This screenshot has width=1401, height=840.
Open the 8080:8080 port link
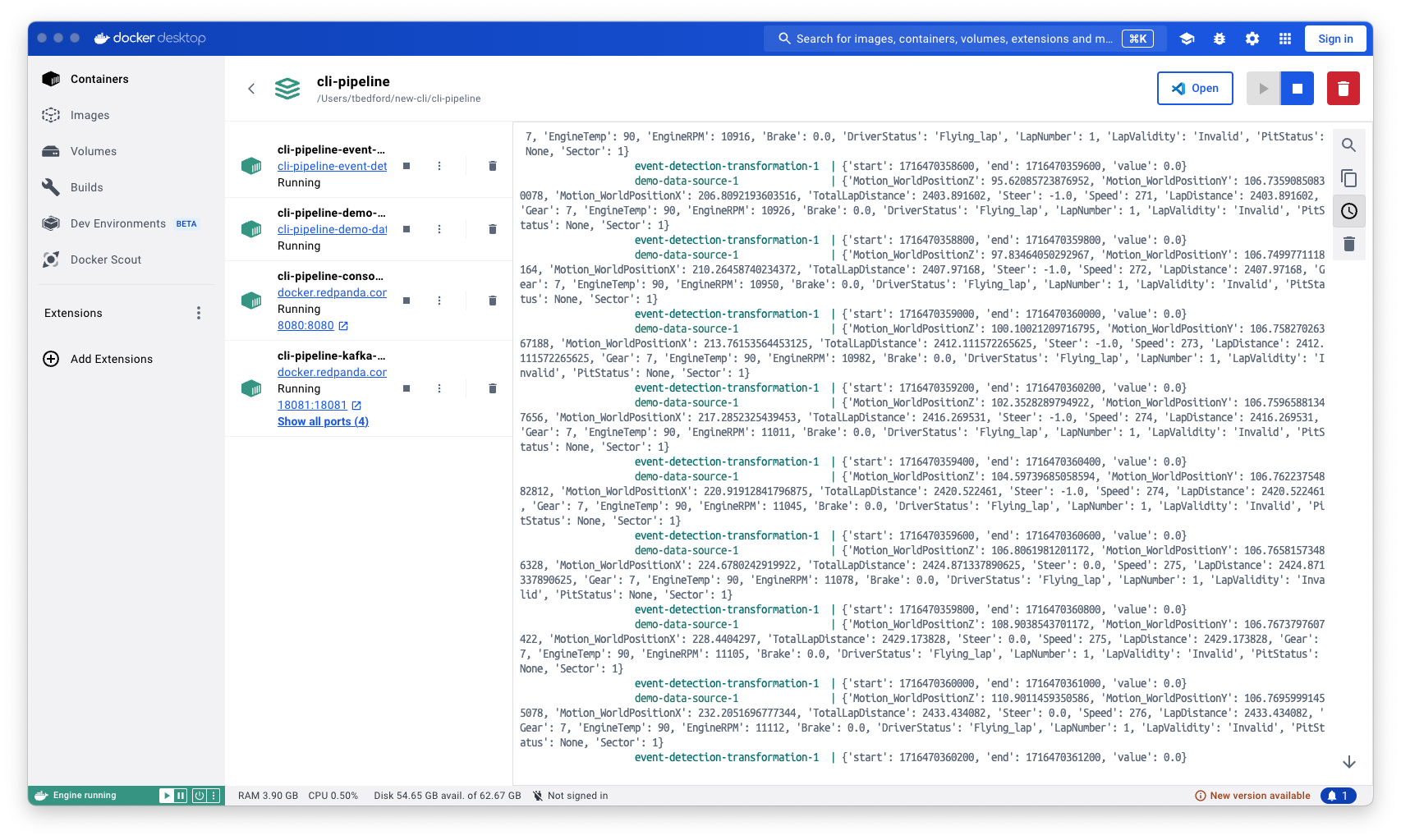tap(305, 325)
